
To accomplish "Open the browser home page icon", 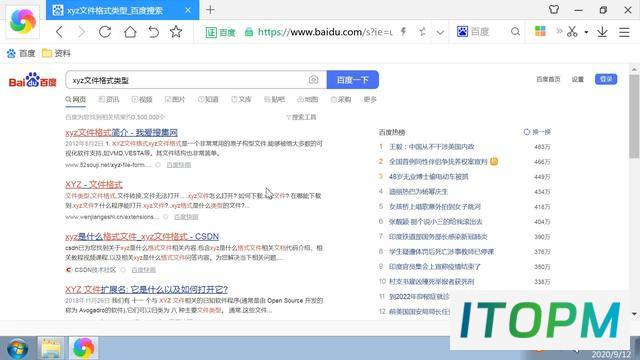I will click(130, 31).
